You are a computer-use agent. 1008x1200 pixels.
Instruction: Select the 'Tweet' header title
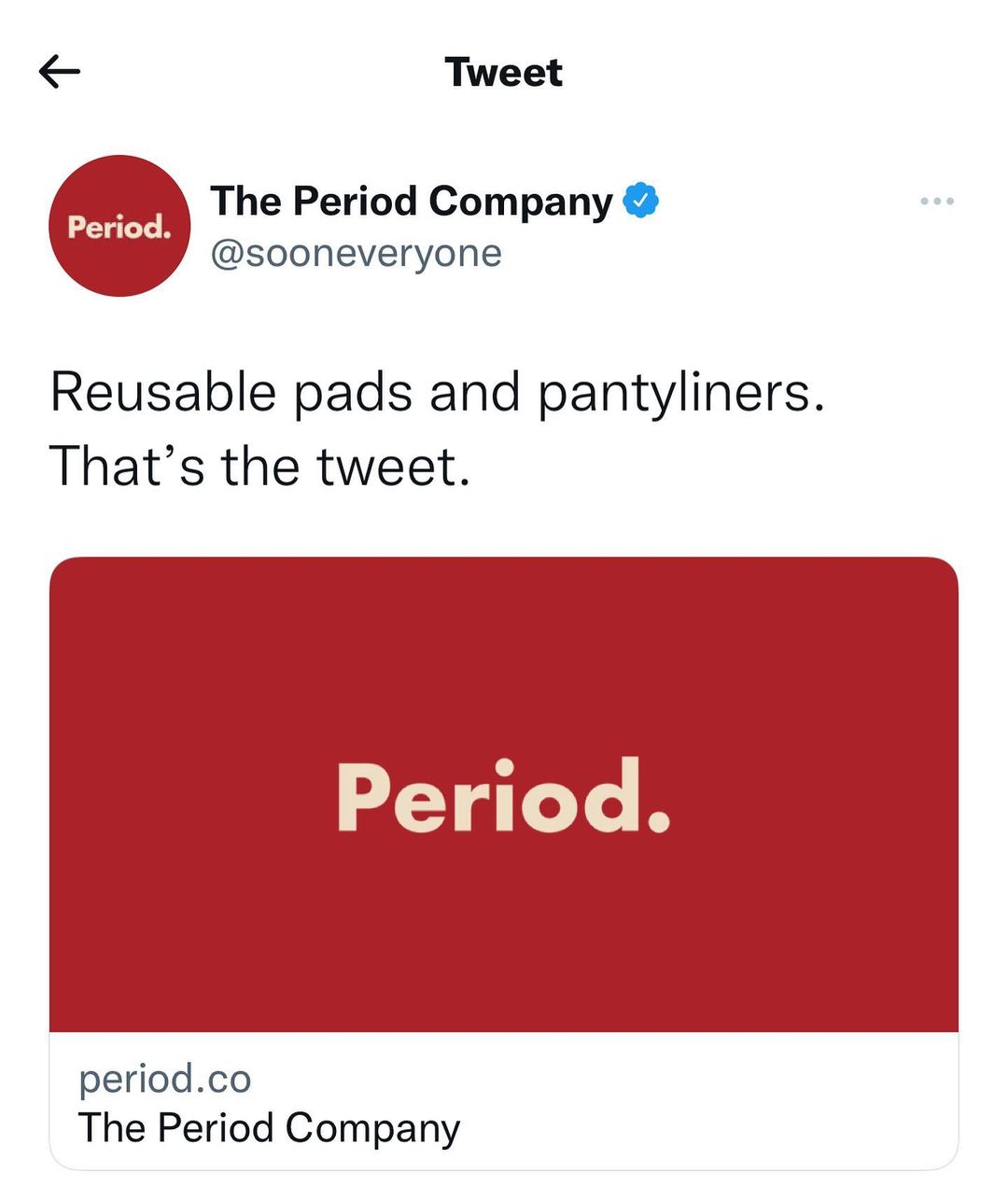(x=504, y=72)
